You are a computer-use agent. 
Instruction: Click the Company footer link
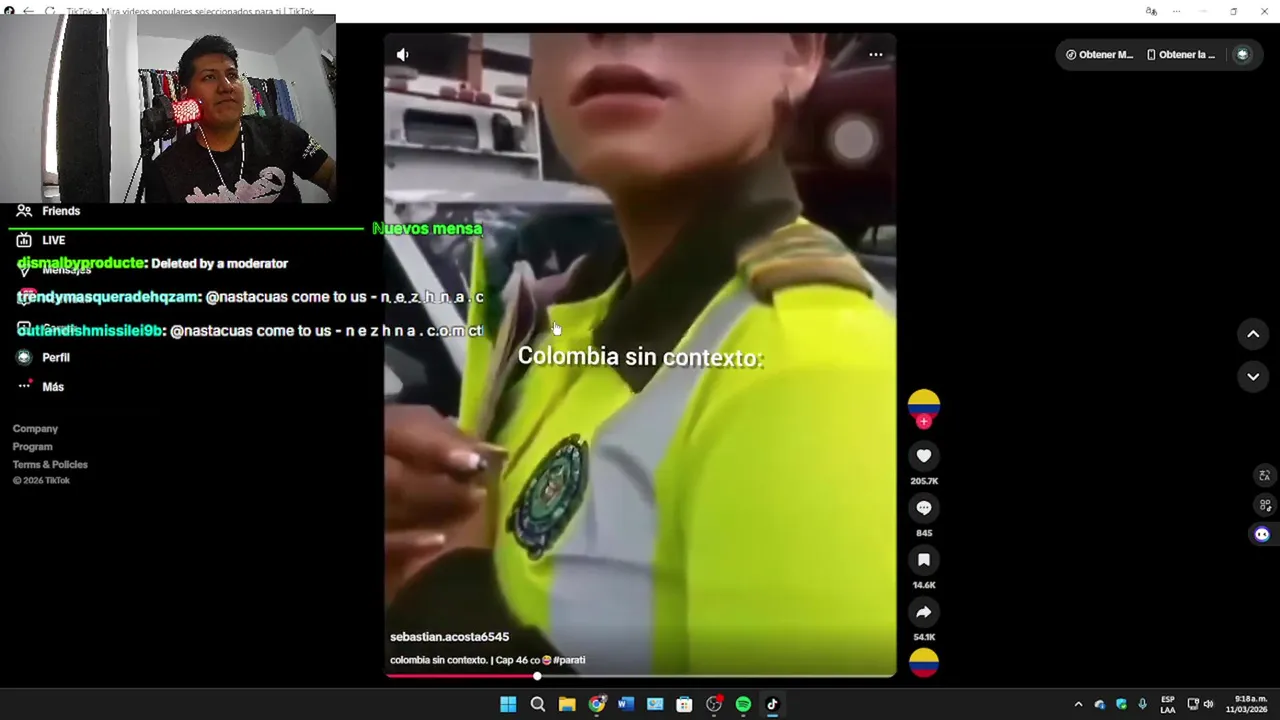tap(35, 428)
